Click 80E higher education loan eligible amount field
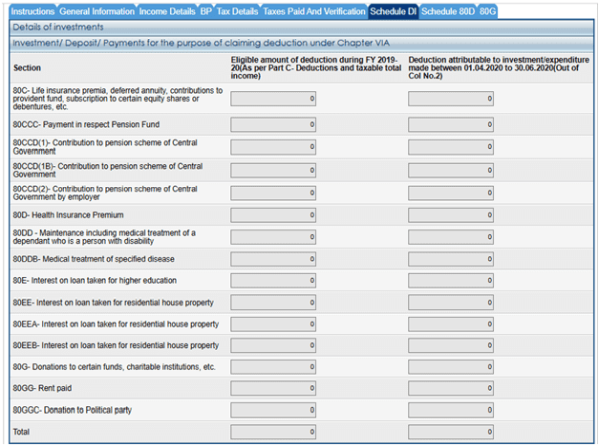The height and width of the screenshot is (446, 600). coord(273,280)
